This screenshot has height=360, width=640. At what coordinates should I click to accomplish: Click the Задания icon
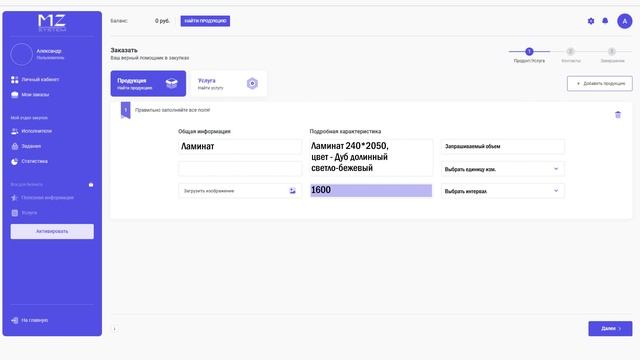15,146
